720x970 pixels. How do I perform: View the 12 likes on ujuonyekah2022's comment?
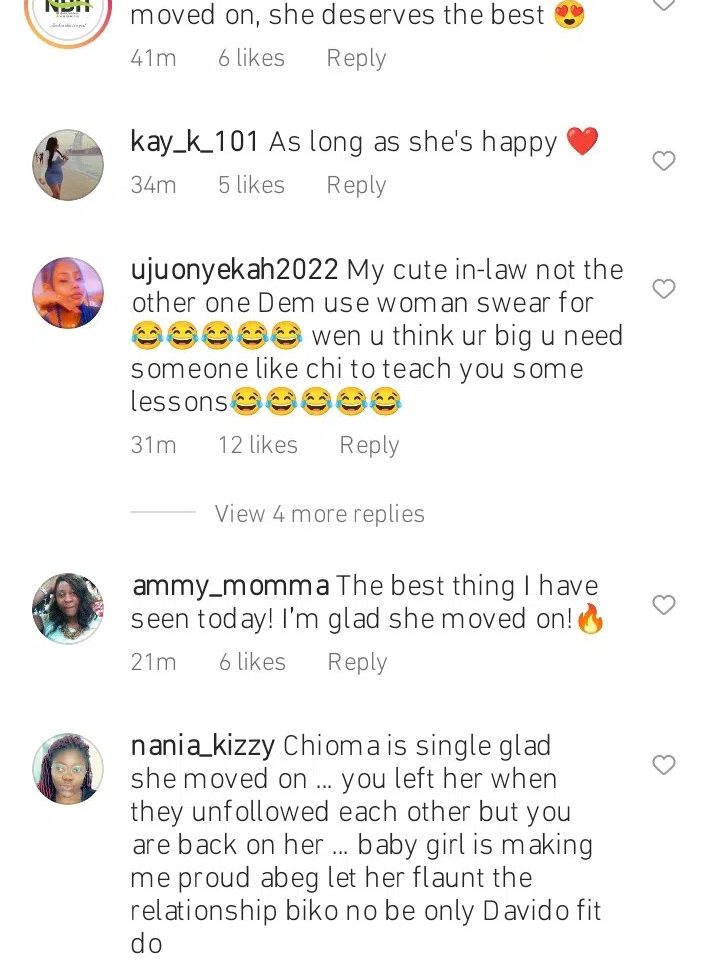(x=258, y=446)
